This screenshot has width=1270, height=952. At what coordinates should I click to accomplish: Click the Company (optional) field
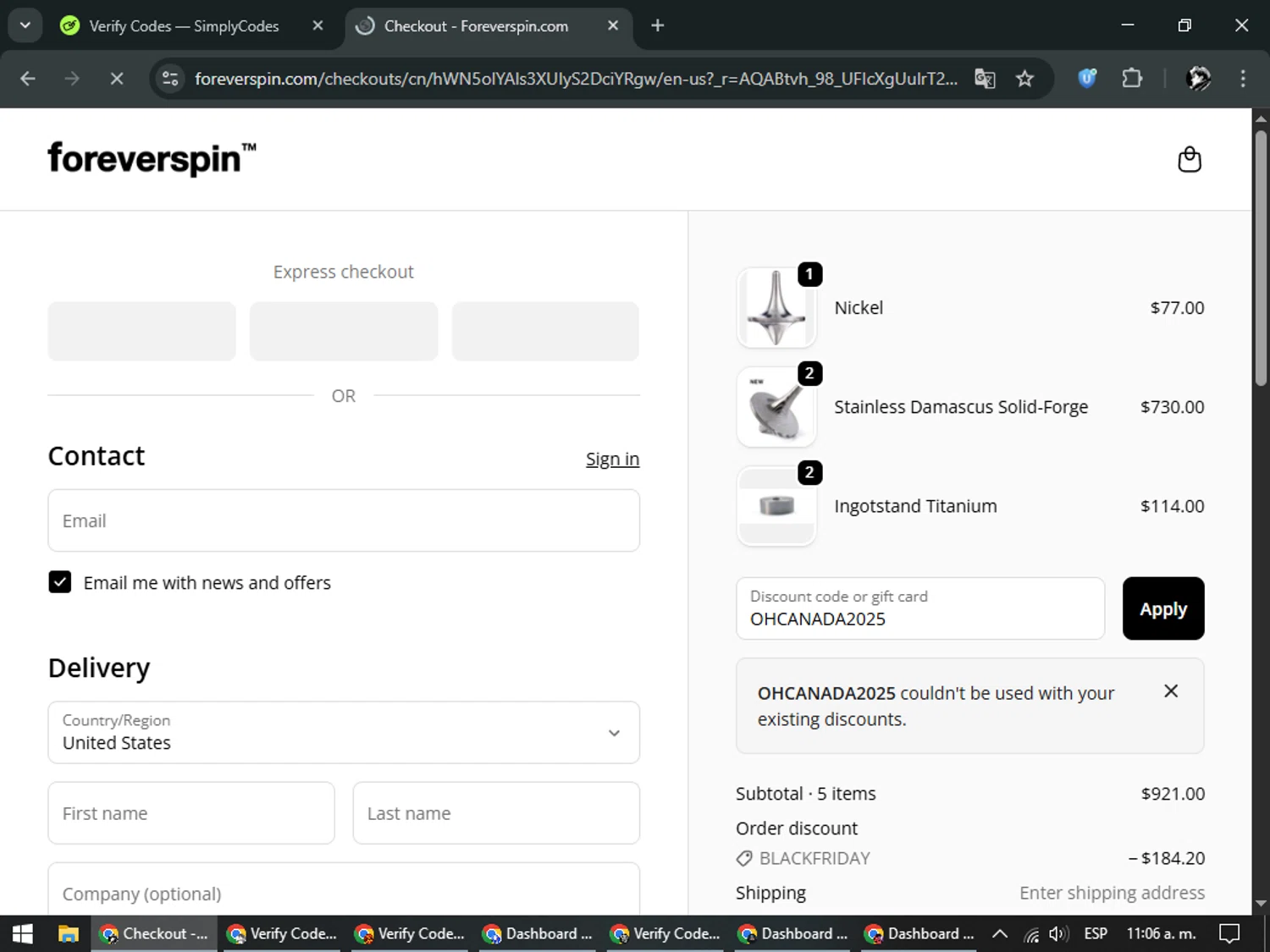[344, 889]
